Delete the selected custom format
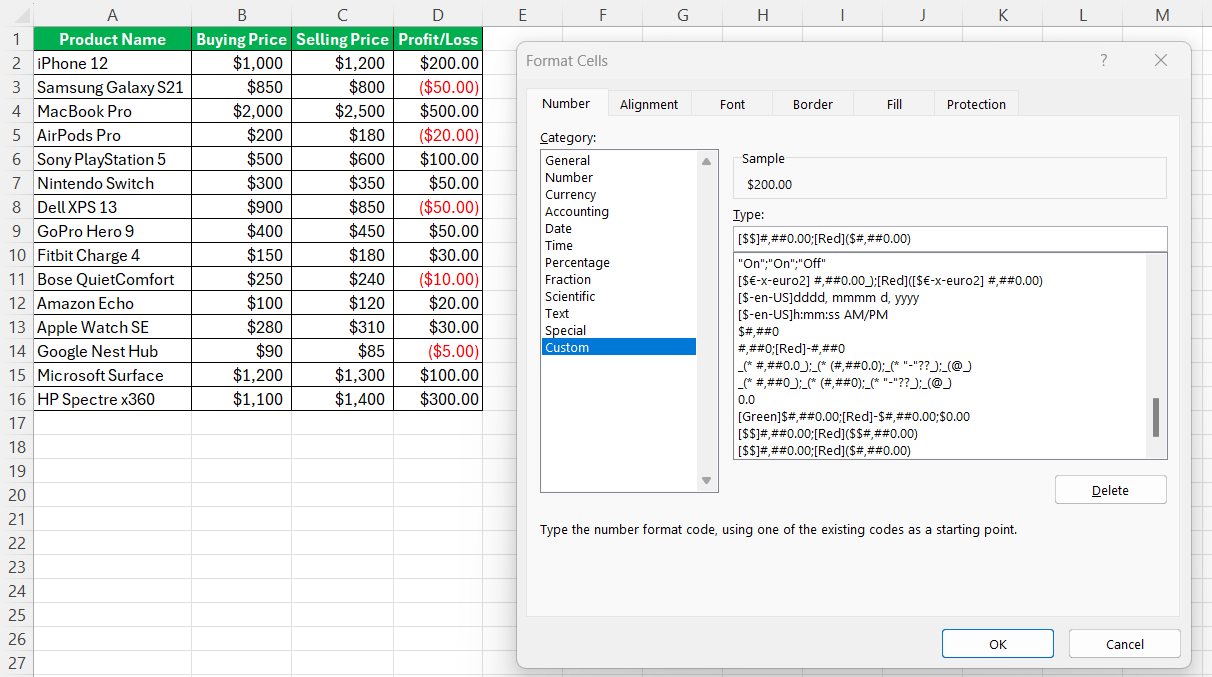The height and width of the screenshot is (677, 1212). [1110, 490]
